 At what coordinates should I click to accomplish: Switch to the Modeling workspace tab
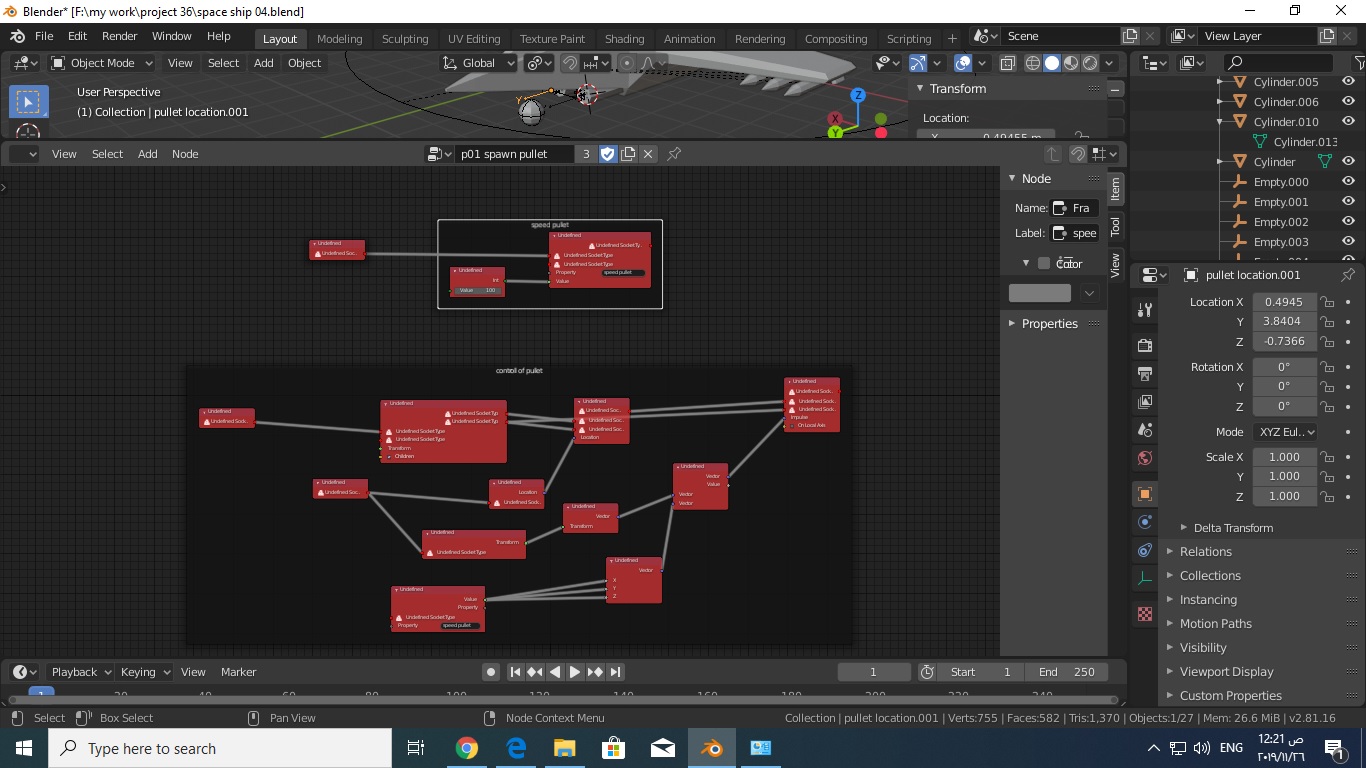pyautogui.click(x=339, y=39)
